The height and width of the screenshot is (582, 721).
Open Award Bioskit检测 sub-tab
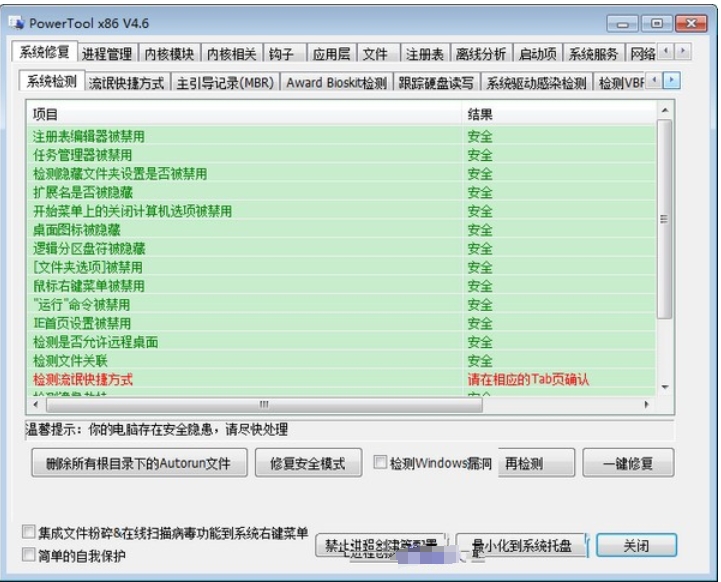point(336,83)
